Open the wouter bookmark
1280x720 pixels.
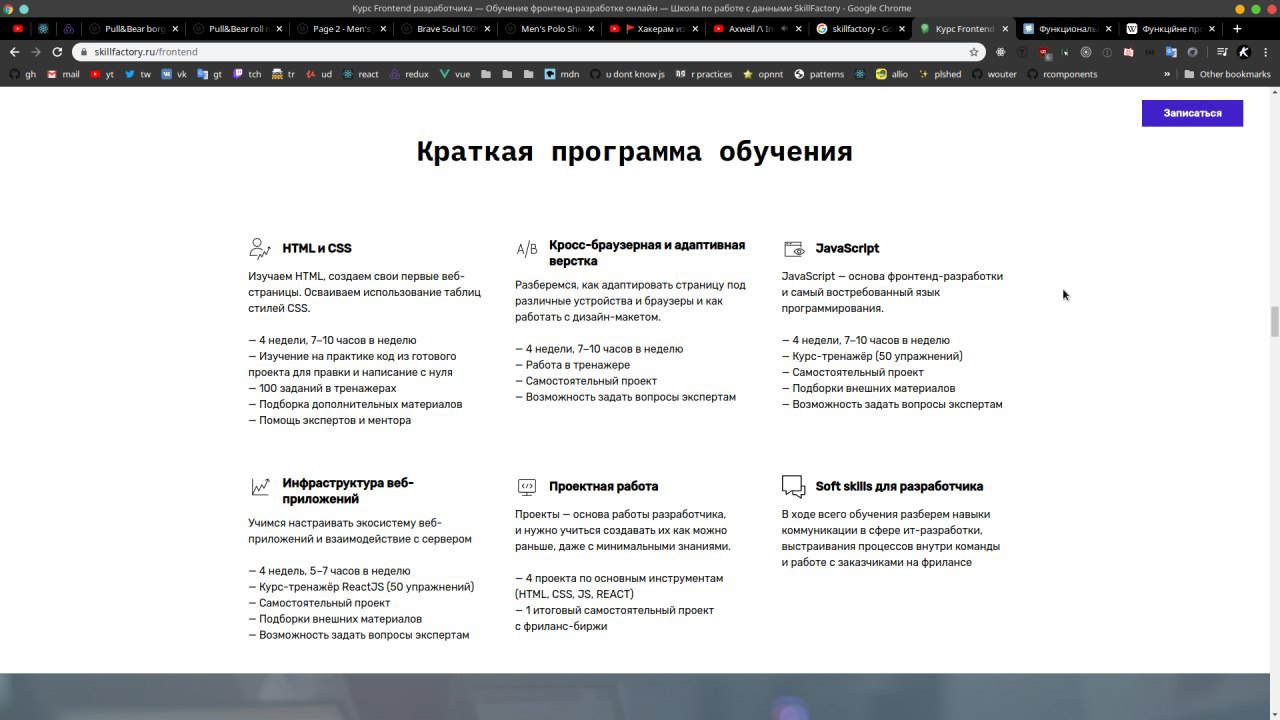point(994,74)
